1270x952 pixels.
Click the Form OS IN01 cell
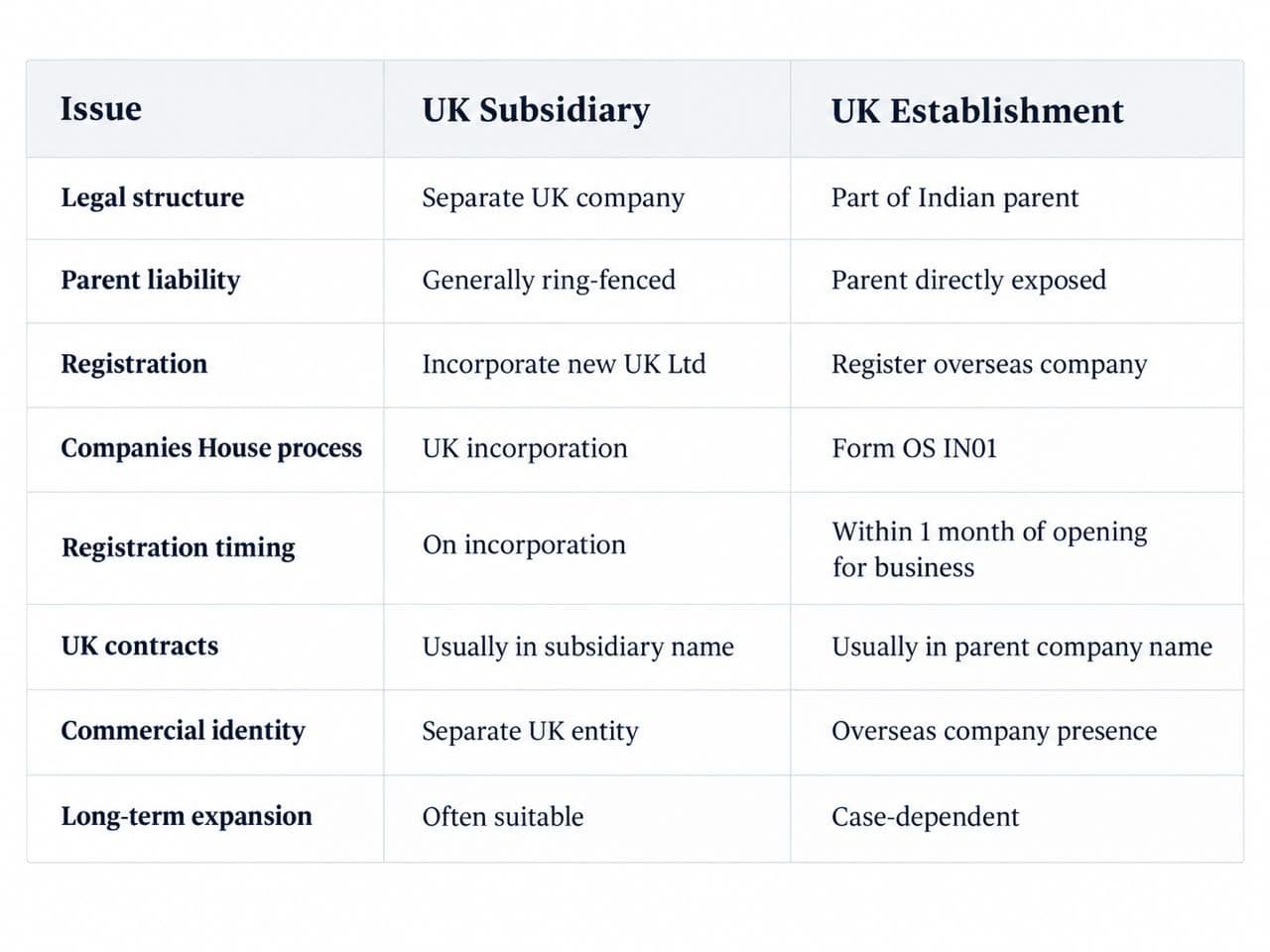pos(914,448)
